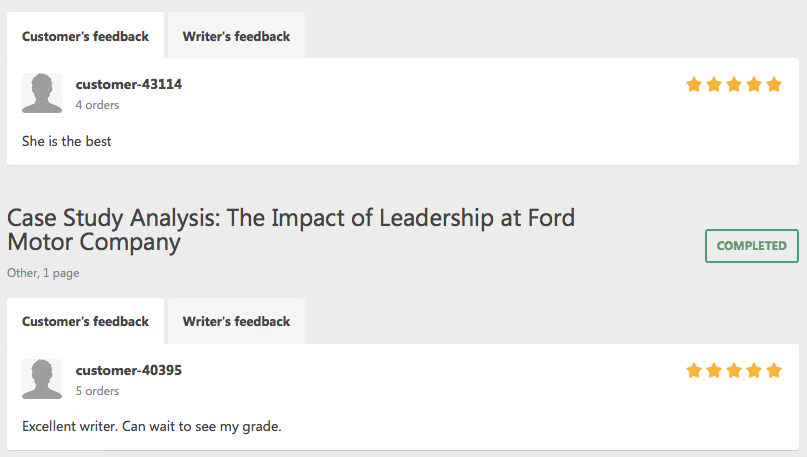Screen dimensions: 807x457
Task: Click fifth star of customer-40395 rating
Action: pos(774,370)
